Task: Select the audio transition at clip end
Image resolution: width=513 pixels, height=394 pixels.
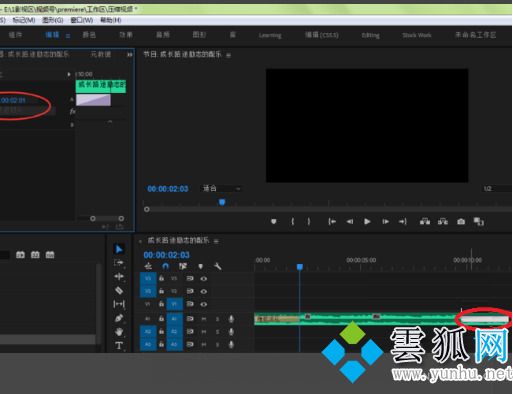Action: point(485,319)
